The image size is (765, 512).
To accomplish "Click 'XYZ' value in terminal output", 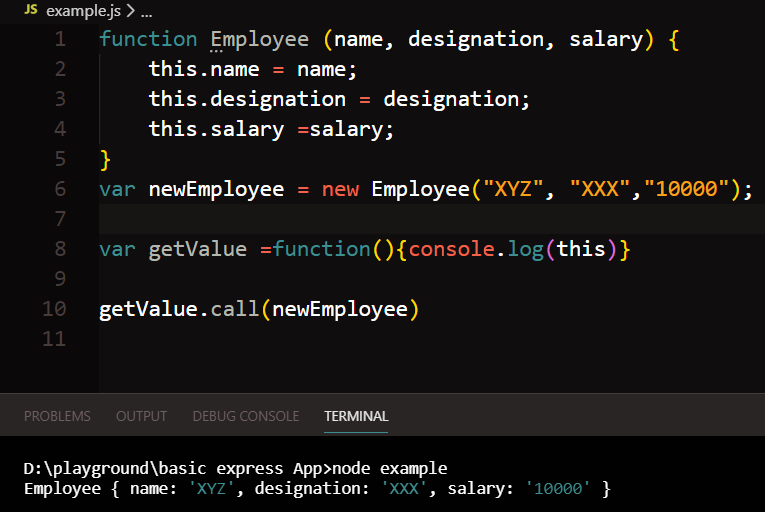I will (x=212, y=489).
